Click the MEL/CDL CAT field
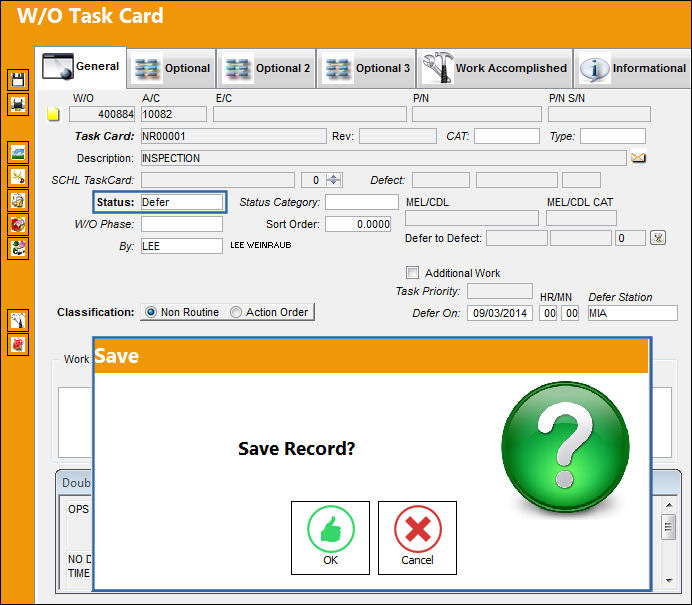 (x=581, y=218)
